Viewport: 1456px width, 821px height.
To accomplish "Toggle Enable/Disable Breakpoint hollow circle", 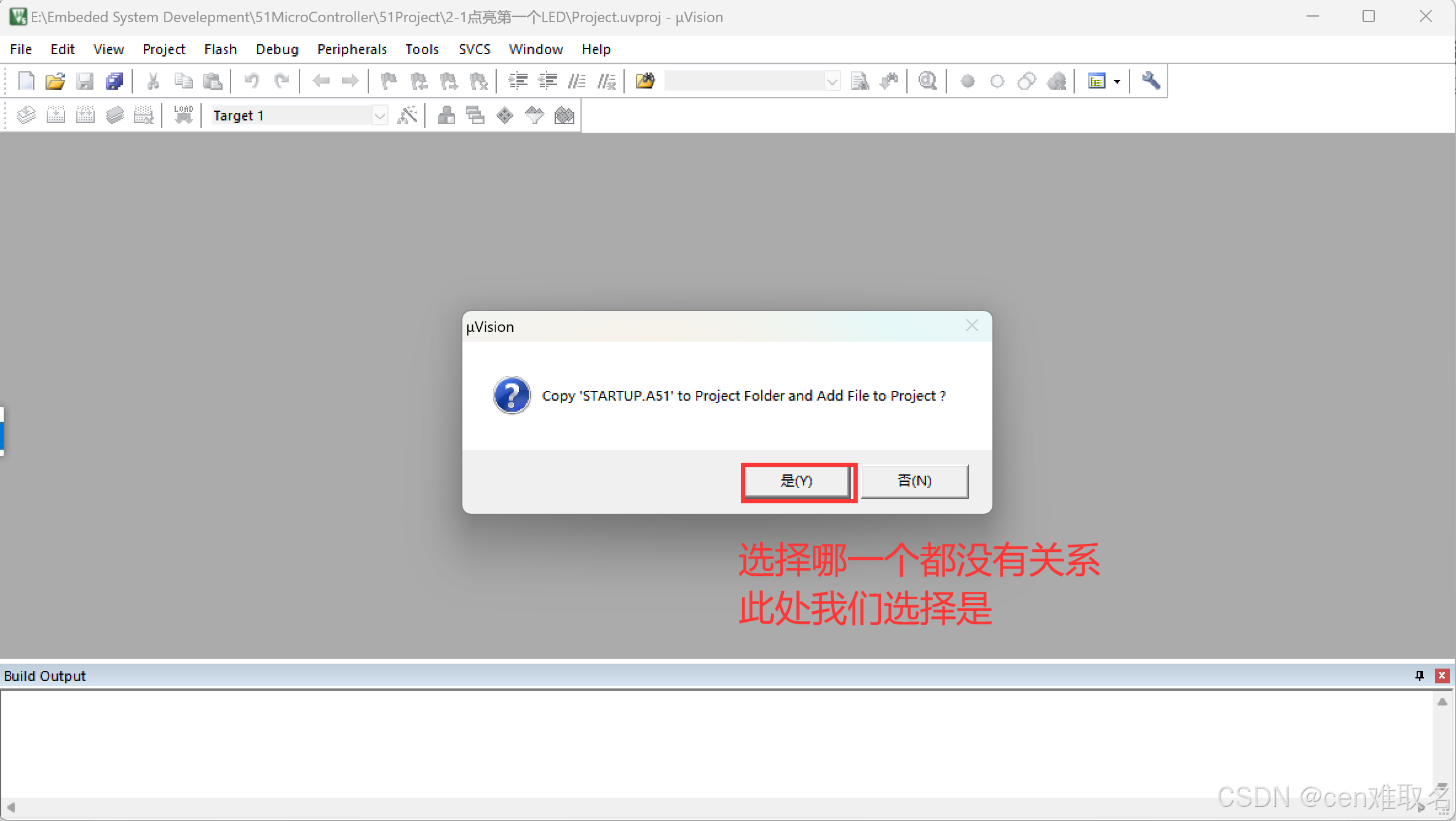I will (x=997, y=81).
